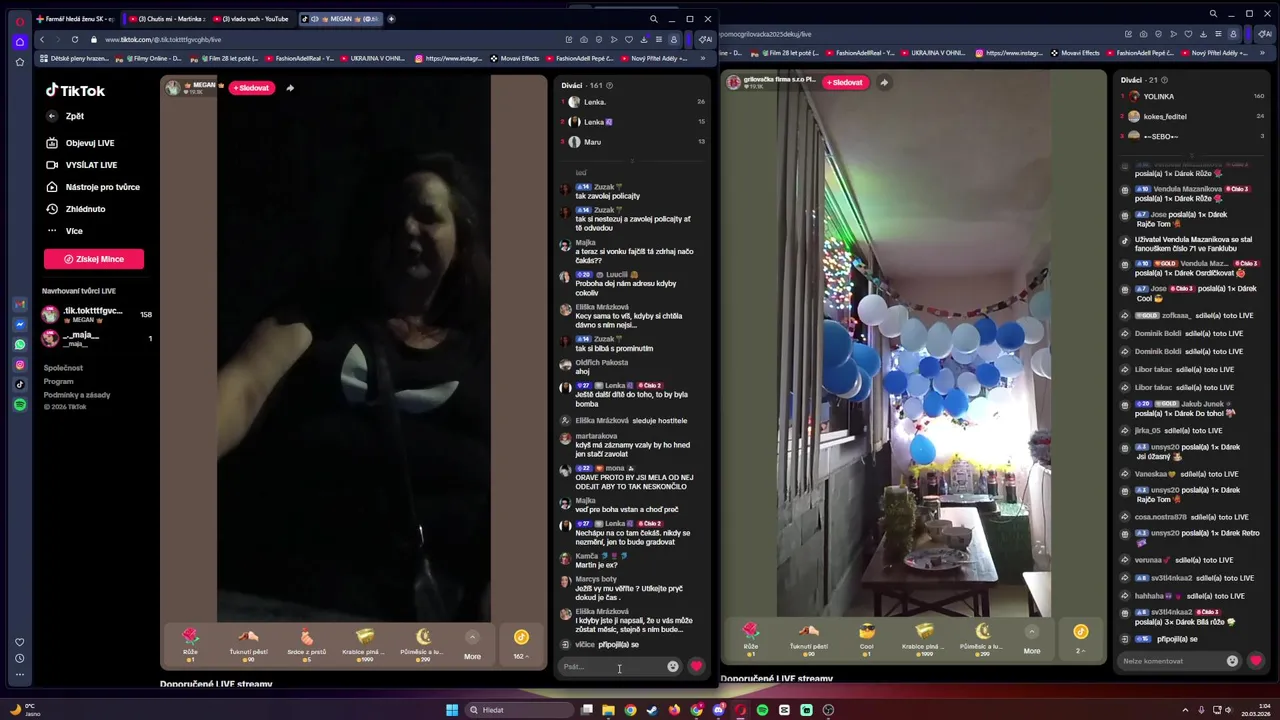Open Instagram in Opera sidebar
Screen dimensions: 1280x720
point(20,365)
